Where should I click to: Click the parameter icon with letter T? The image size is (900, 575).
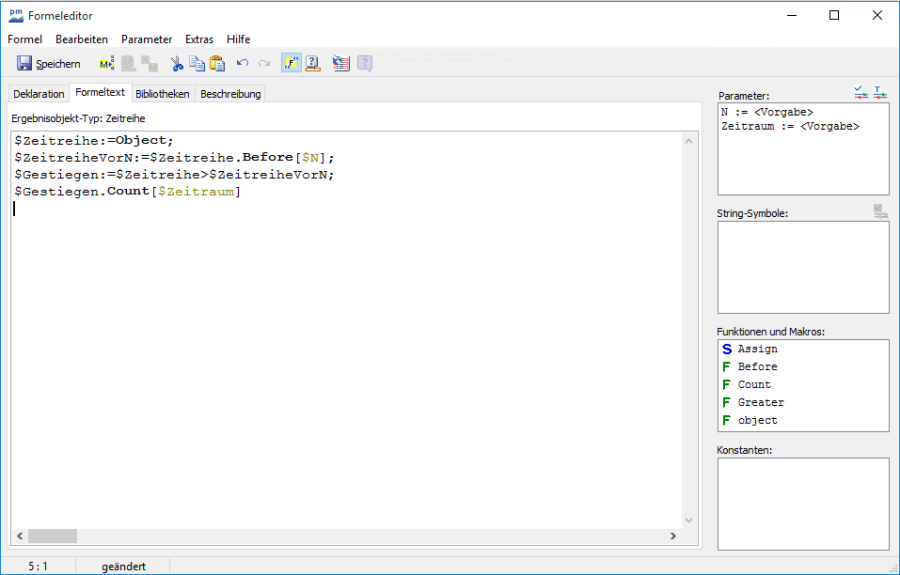click(880, 93)
